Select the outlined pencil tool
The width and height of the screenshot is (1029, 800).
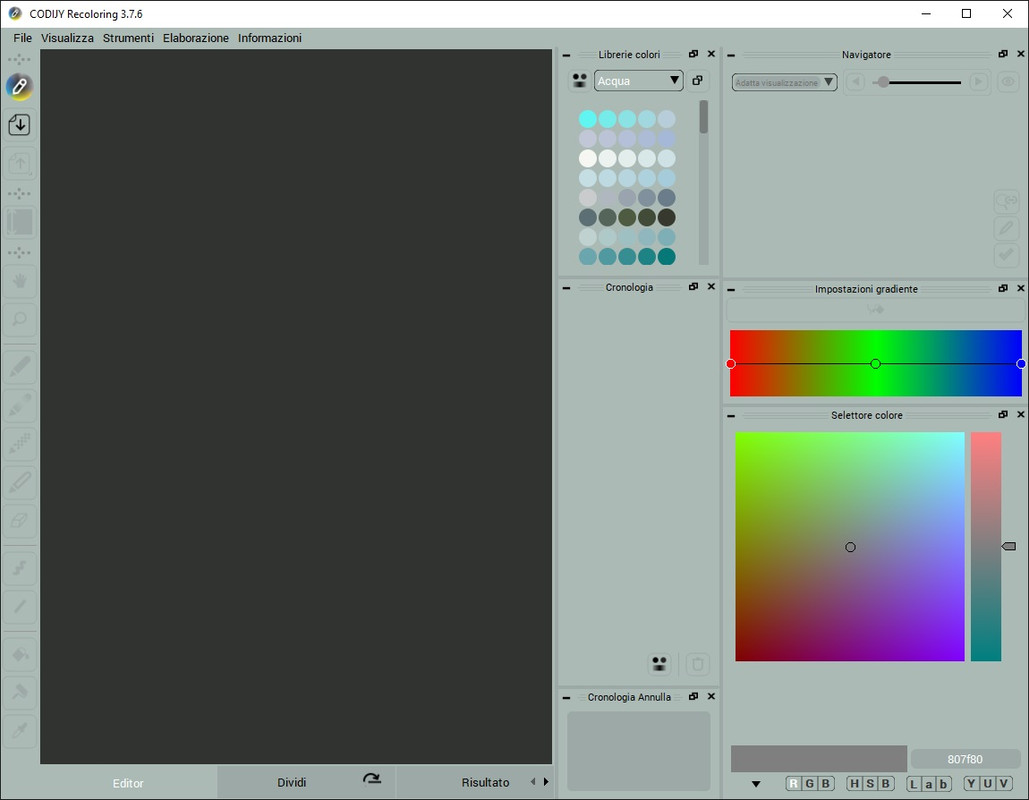[x=19, y=483]
